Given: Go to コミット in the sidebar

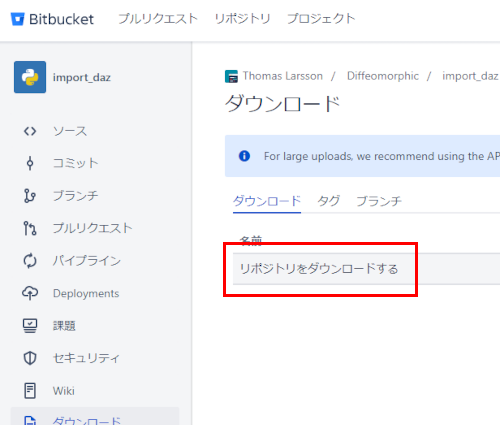Looking at the screenshot, I should coord(76,163).
